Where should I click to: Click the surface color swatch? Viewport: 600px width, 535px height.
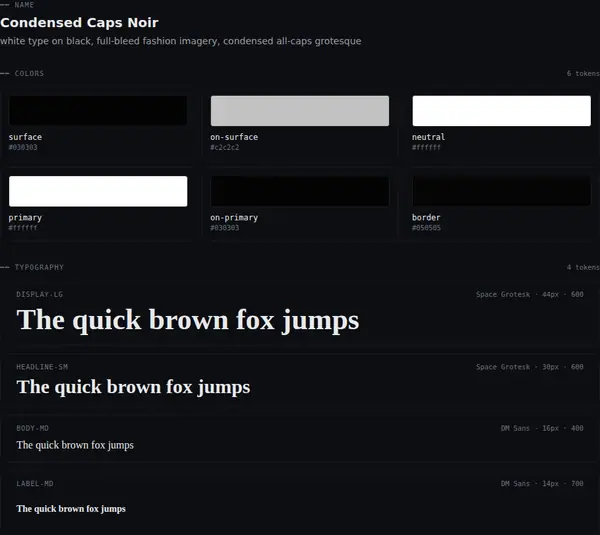(x=98, y=111)
